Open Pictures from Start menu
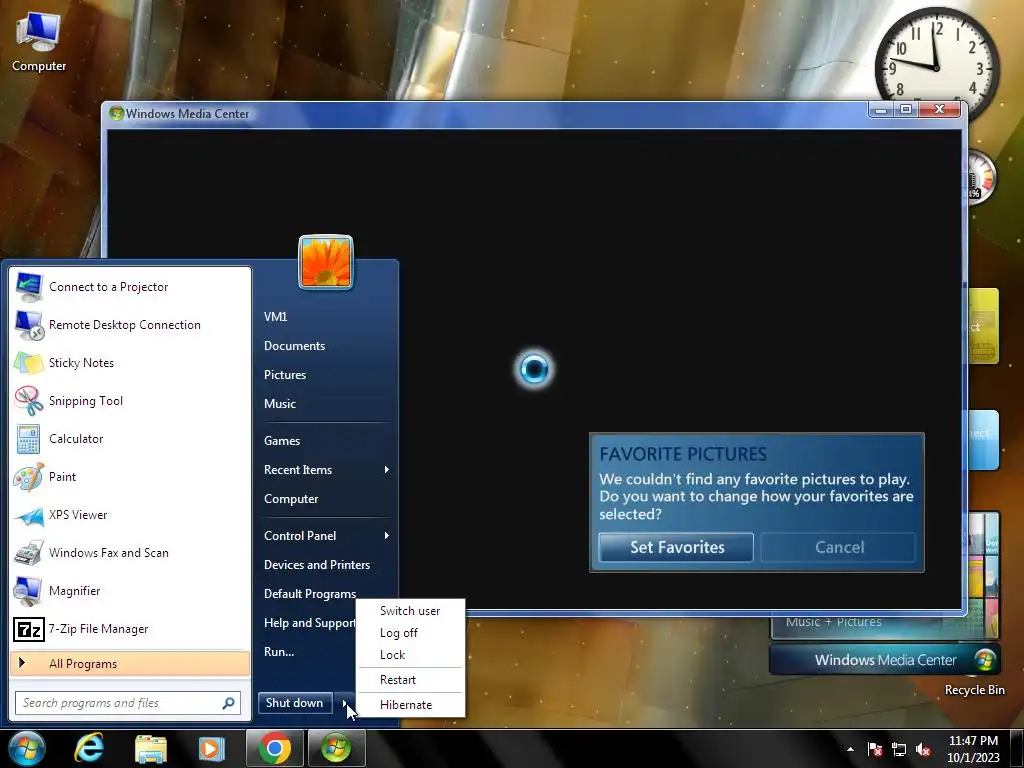This screenshot has height=768, width=1024. click(285, 375)
